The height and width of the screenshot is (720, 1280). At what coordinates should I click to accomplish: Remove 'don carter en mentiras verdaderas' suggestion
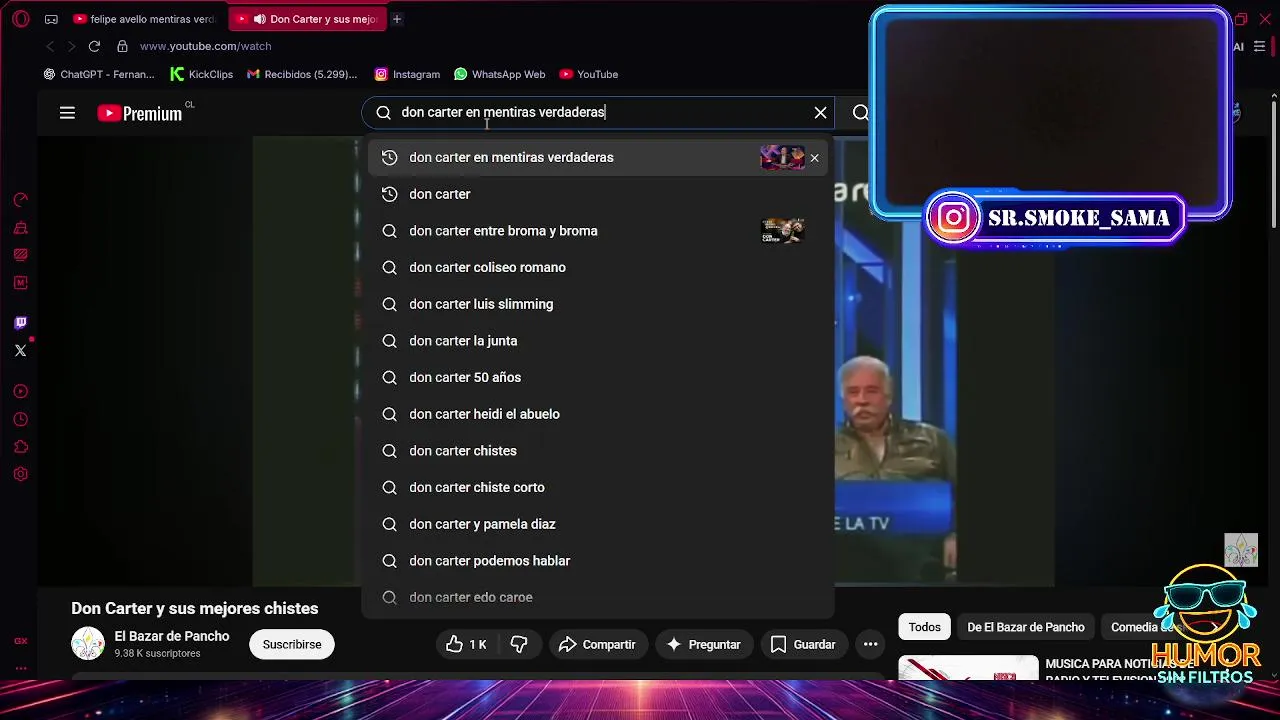[x=814, y=158]
